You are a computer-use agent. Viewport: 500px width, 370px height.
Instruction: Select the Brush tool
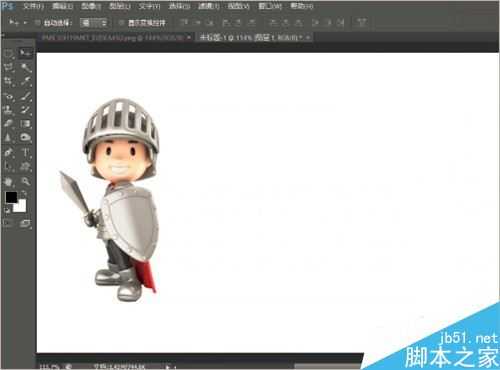coord(25,96)
